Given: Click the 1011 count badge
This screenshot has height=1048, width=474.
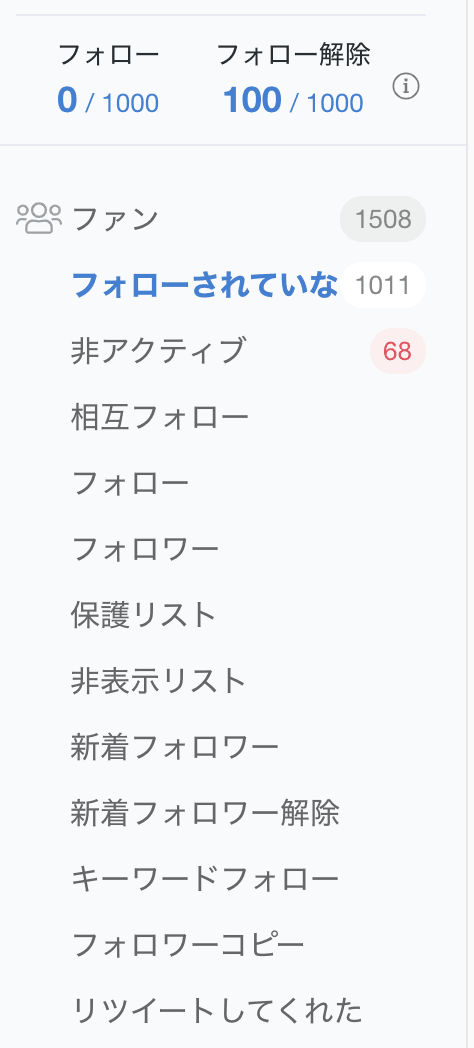Looking at the screenshot, I should pyautogui.click(x=383, y=285).
